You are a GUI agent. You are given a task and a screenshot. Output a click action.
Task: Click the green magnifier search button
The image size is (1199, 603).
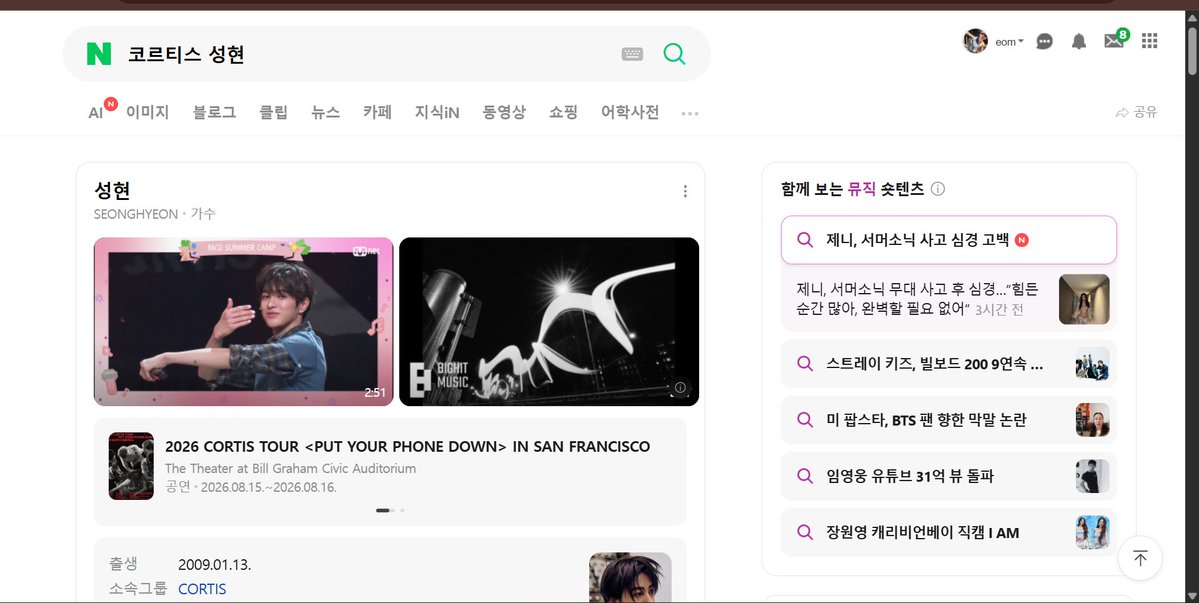[674, 53]
